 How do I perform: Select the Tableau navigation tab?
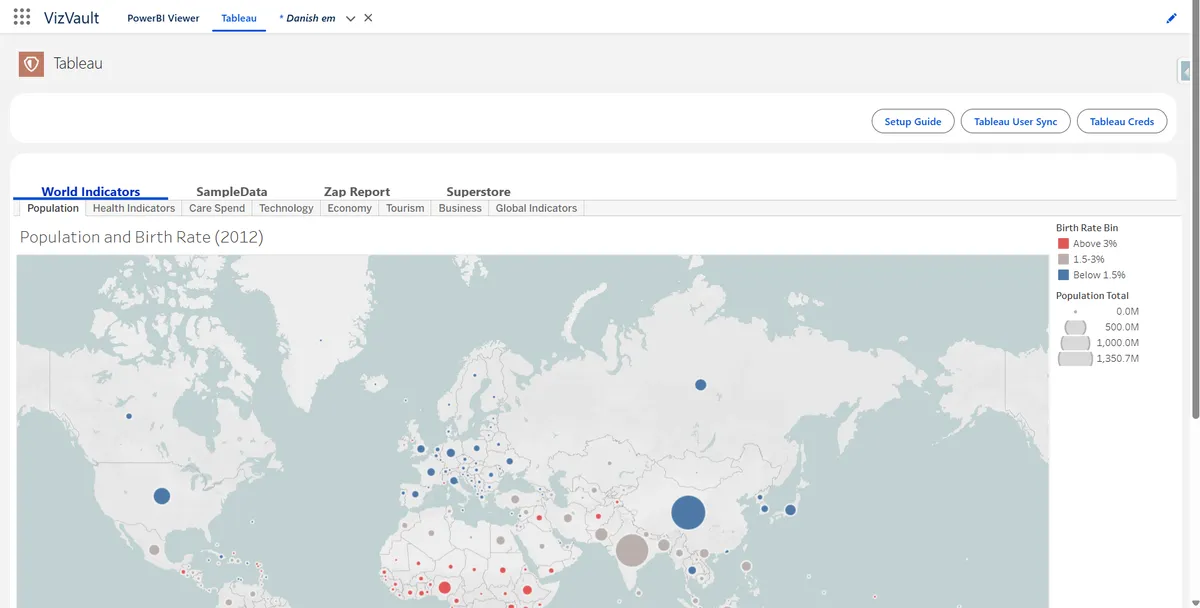[239, 18]
